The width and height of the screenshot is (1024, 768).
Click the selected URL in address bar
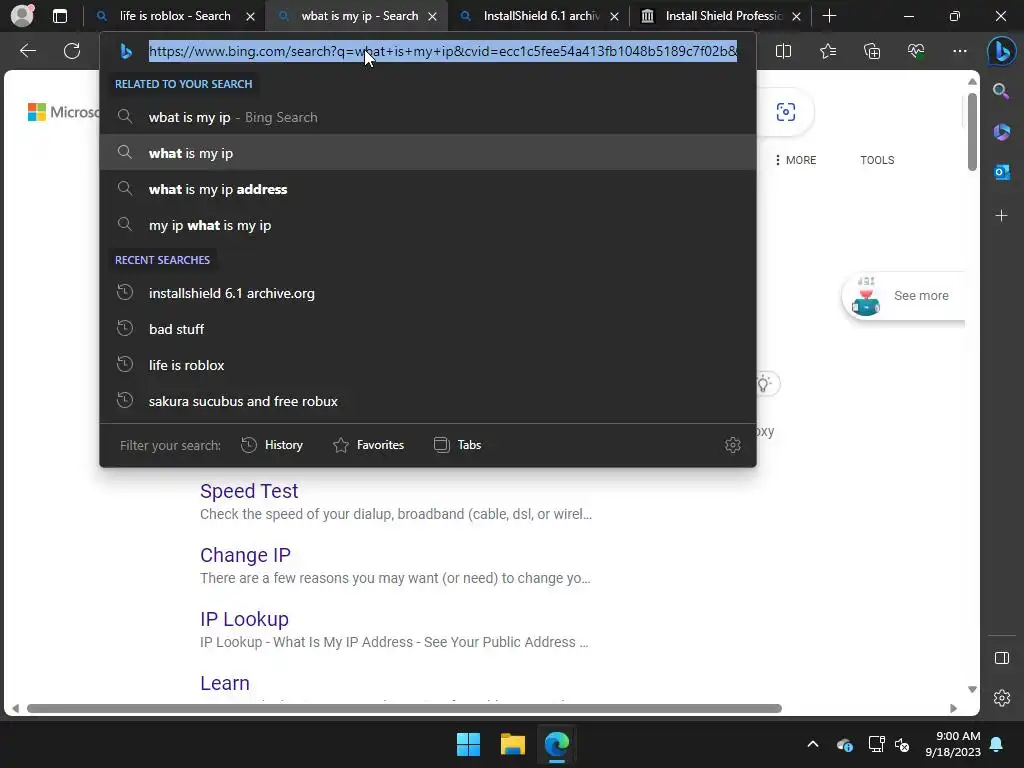click(x=443, y=51)
